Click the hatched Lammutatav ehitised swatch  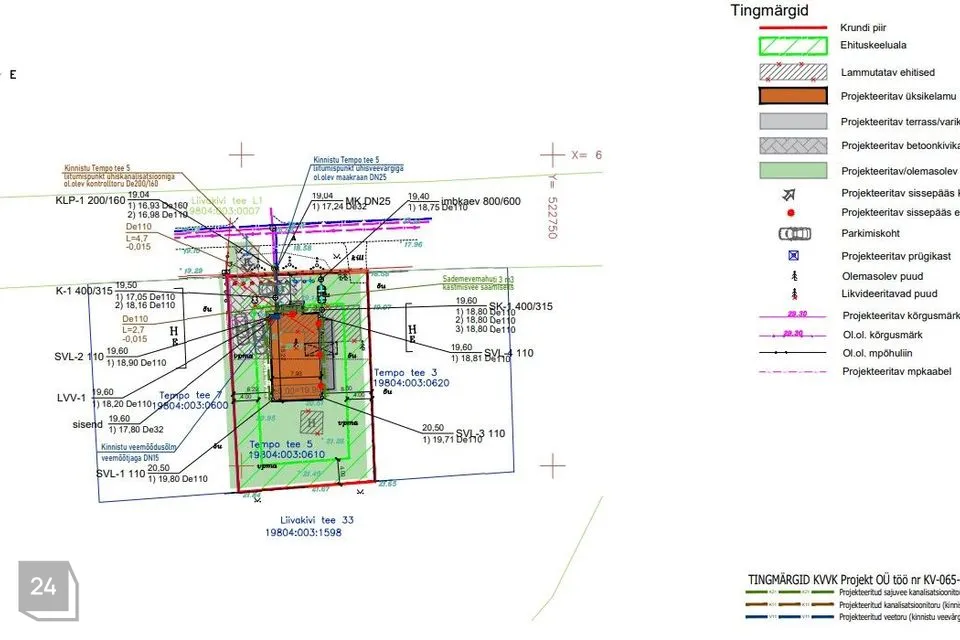coord(793,72)
